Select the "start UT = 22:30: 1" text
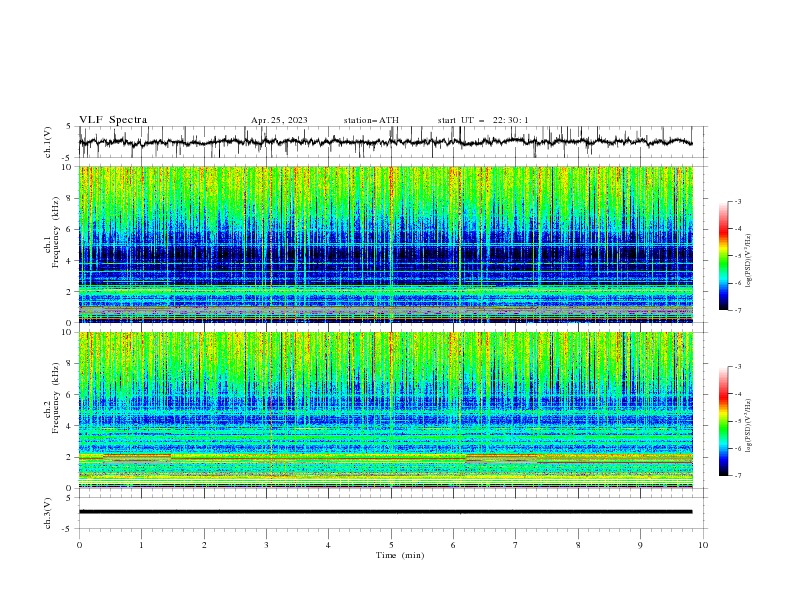Screen dimensions: 792x612 tap(483, 120)
